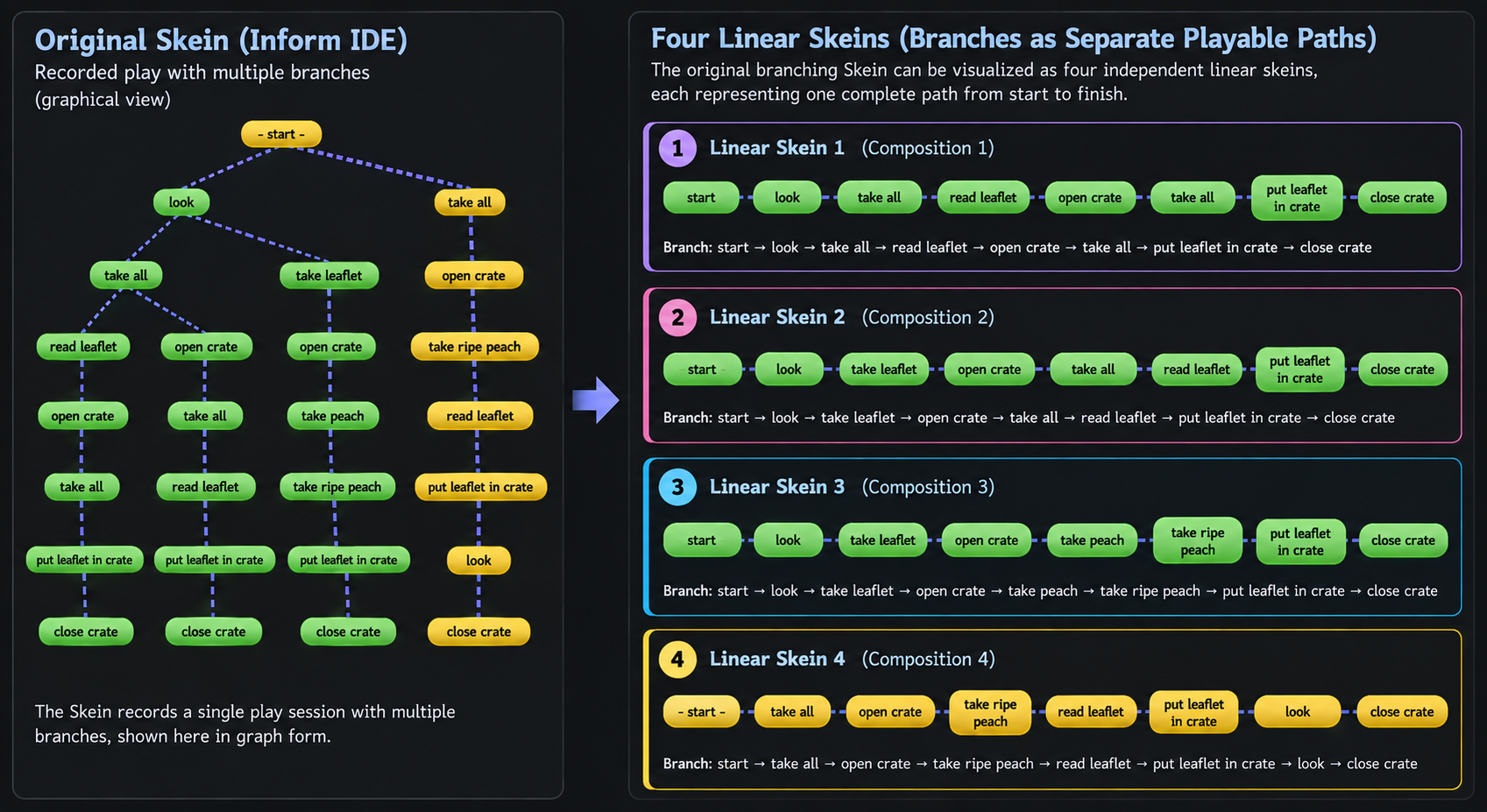Click the yellow number 4 circle badge
1487x812 pixels.
pos(677,659)
